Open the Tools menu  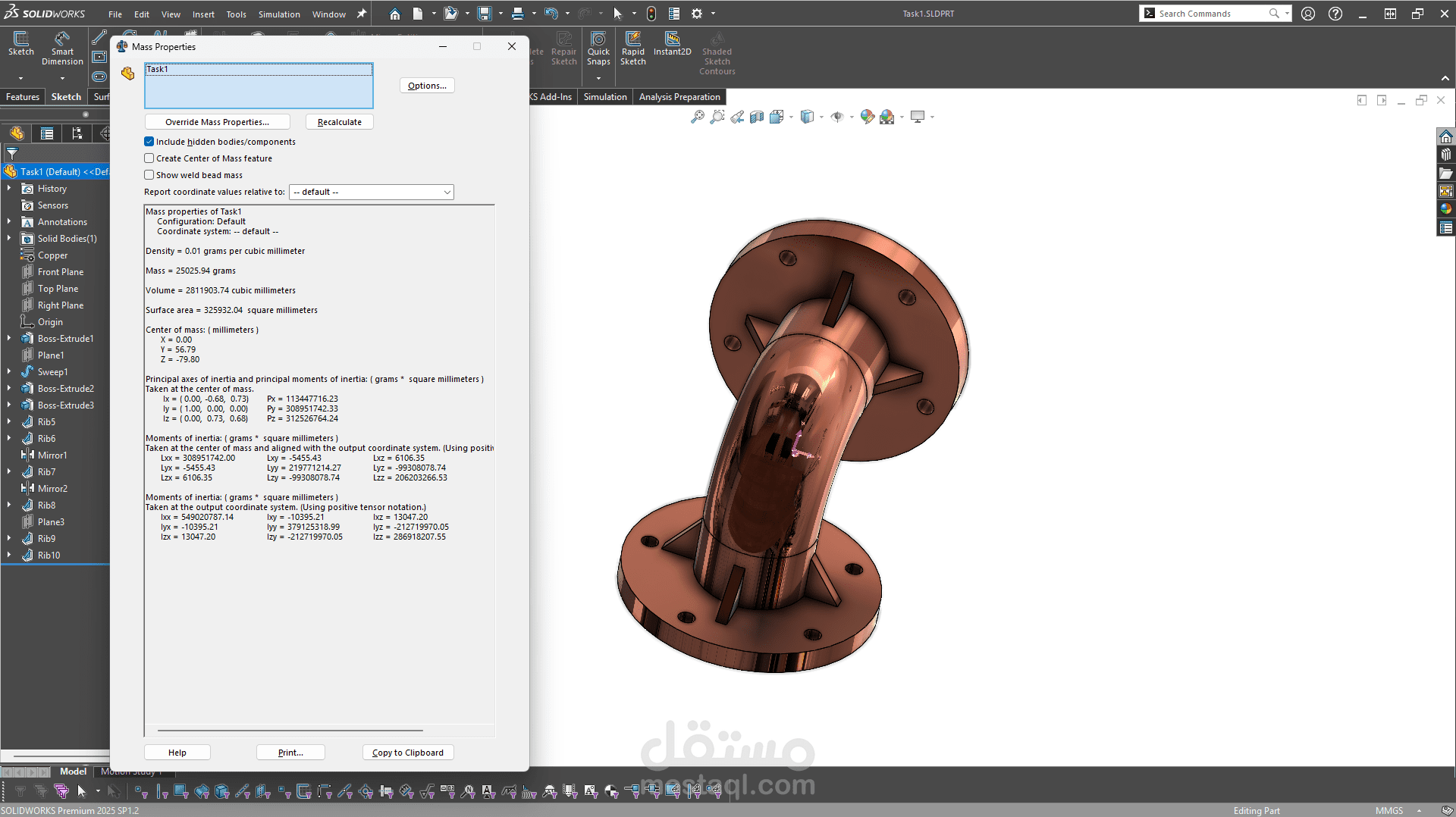tap(237, 14)
